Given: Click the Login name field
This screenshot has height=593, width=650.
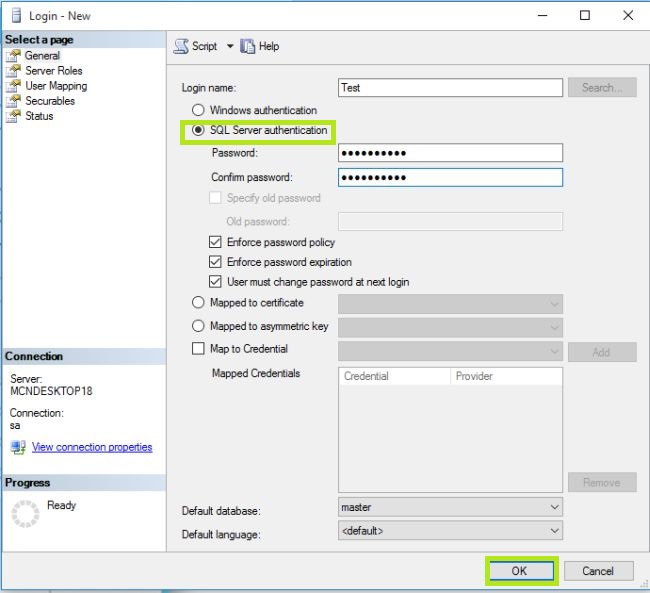Looking at the screenshot, I should coord(450,87).
